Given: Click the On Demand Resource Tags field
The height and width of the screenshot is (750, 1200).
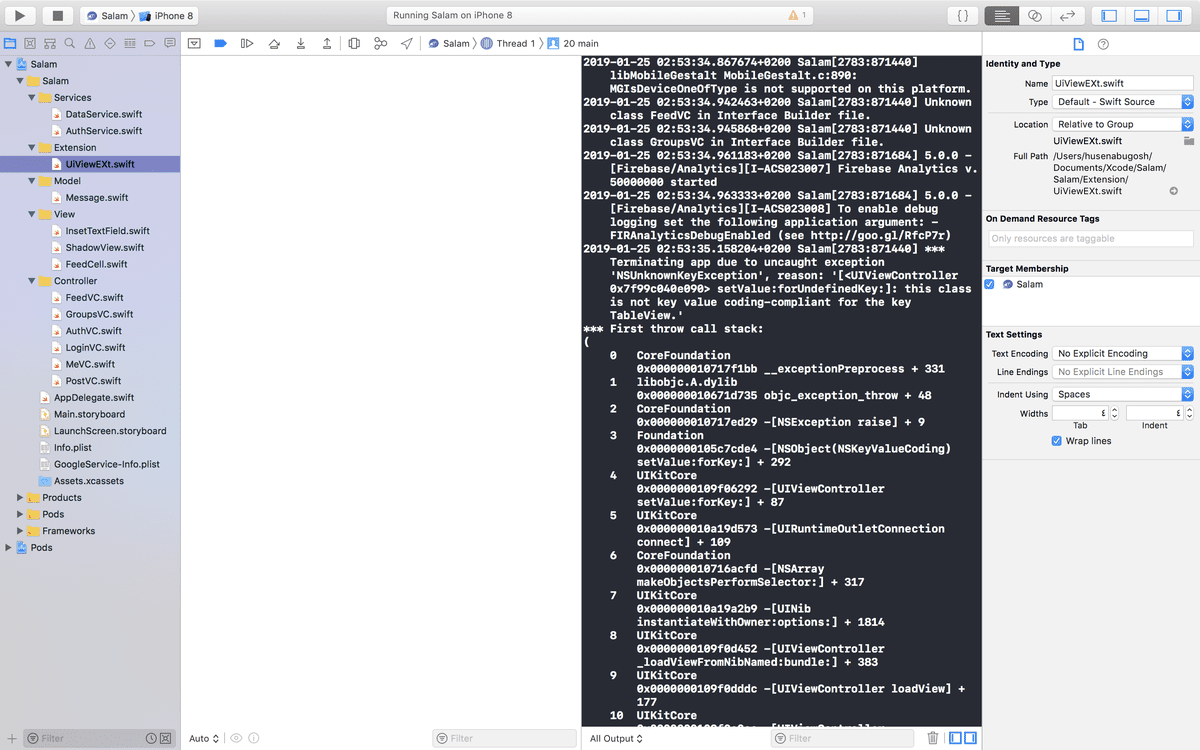Looking at the screenshot, I should pyautogui.click(x=1090, y=239).
